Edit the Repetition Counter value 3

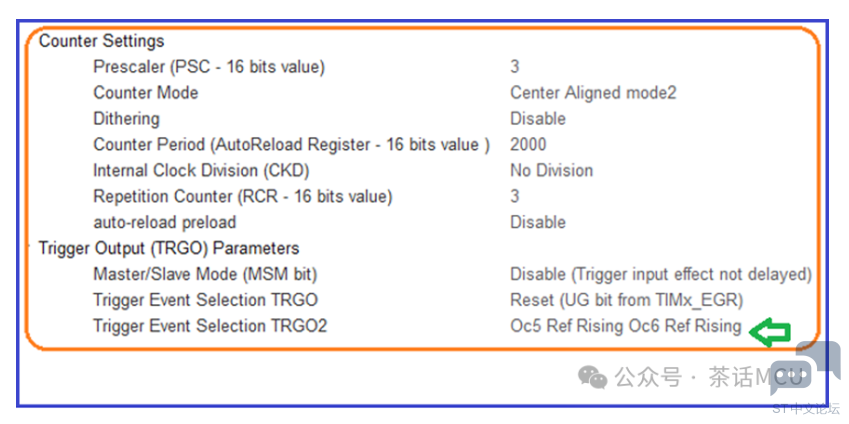pyautogui.click(x=514, y=196)
